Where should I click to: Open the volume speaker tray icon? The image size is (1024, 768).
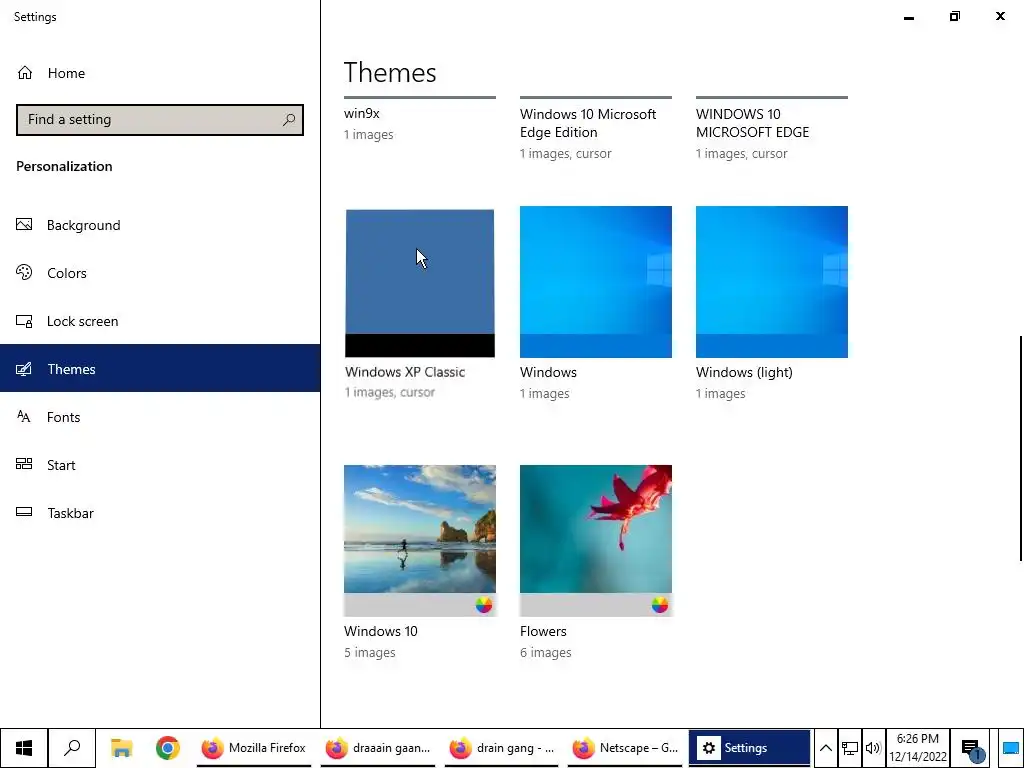pos(872,748)
